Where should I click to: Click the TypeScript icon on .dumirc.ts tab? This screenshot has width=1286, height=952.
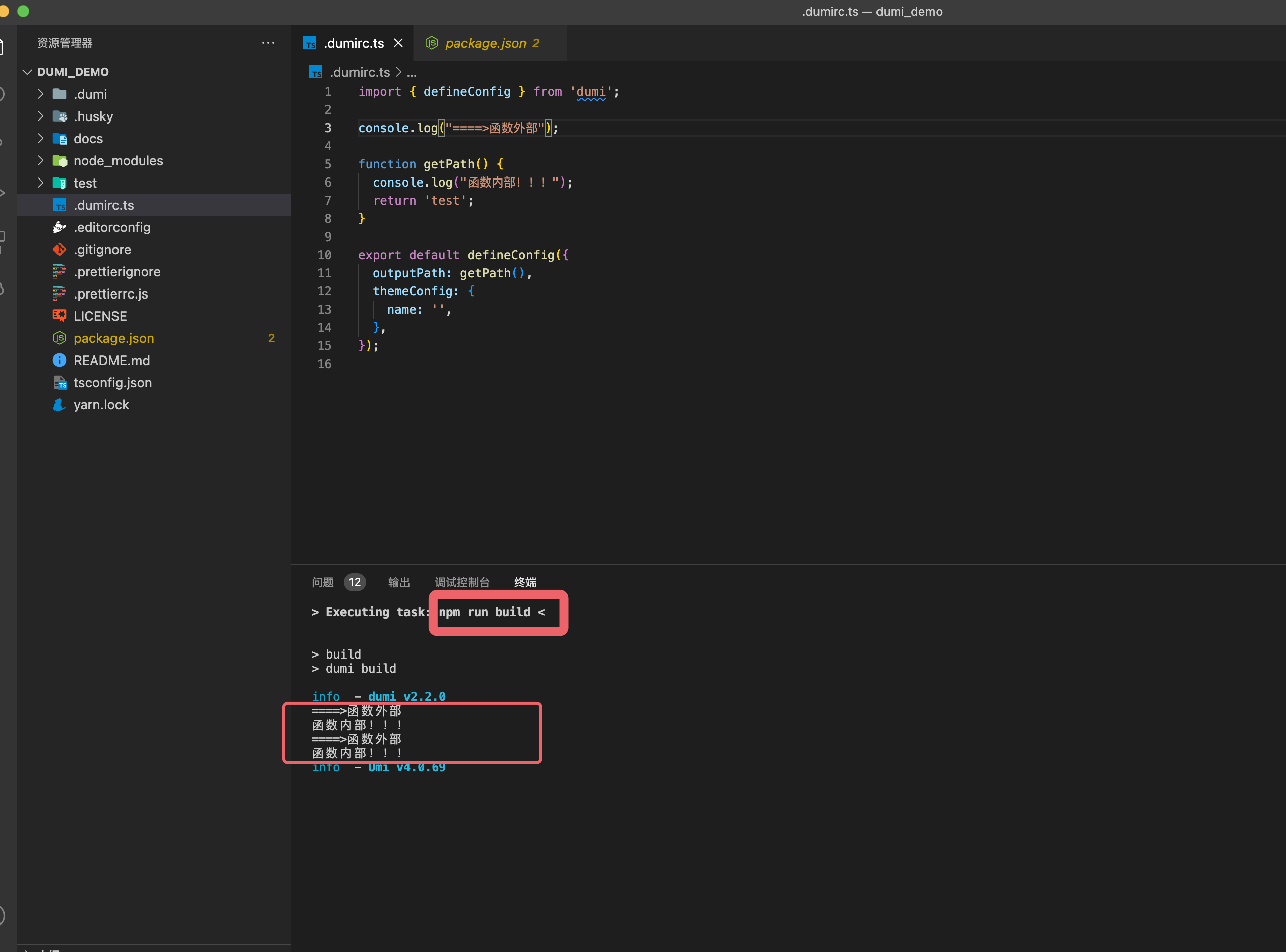(310, 43)
